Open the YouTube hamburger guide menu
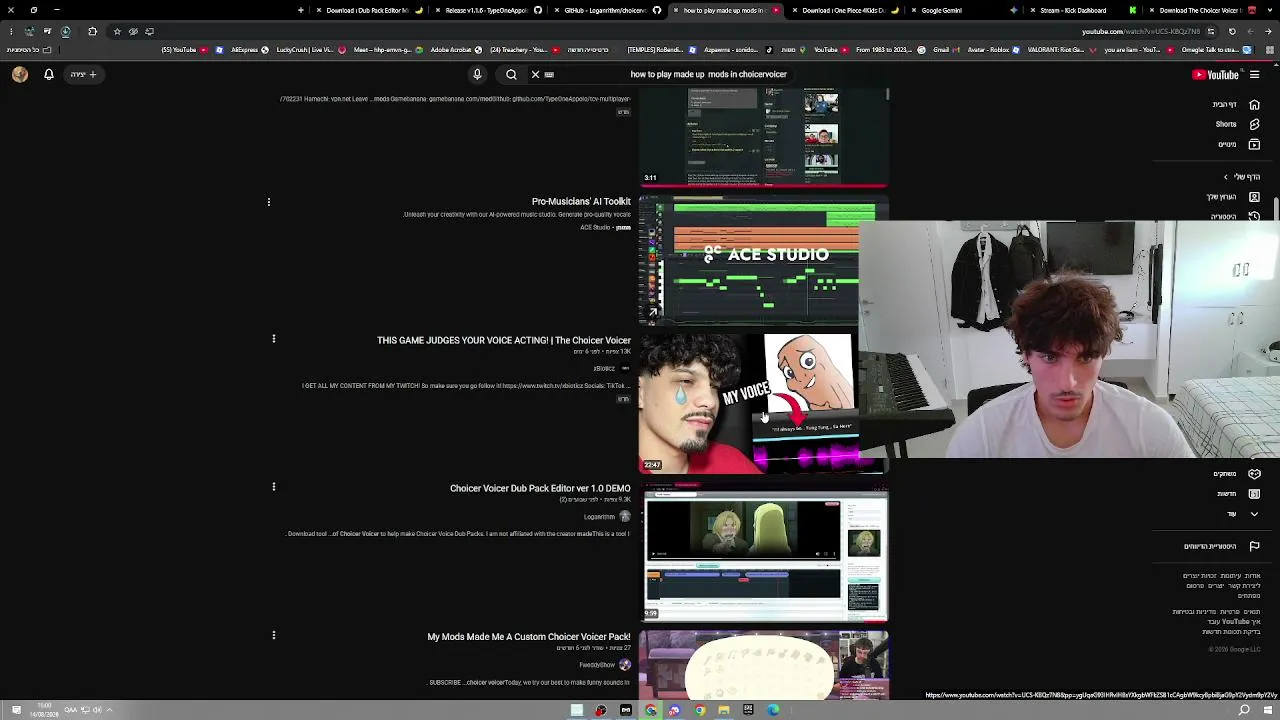 pyautogui.click(x=1254, y=74)
